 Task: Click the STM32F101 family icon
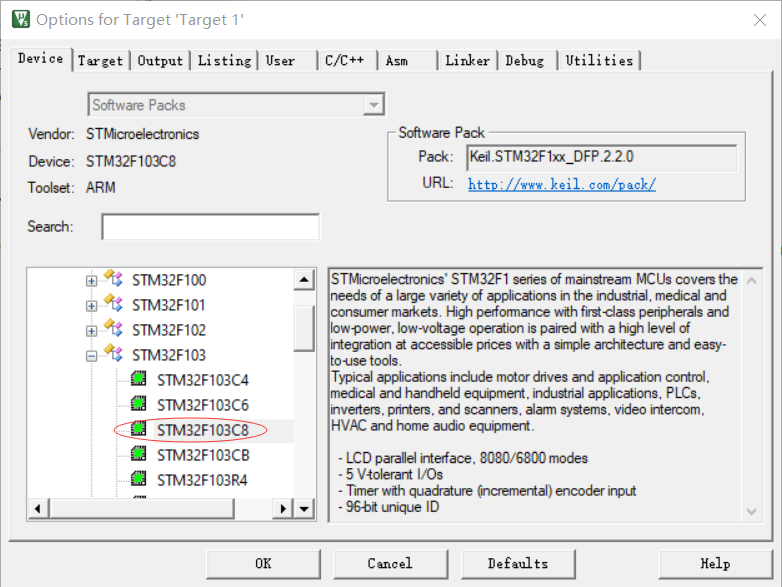114,303
